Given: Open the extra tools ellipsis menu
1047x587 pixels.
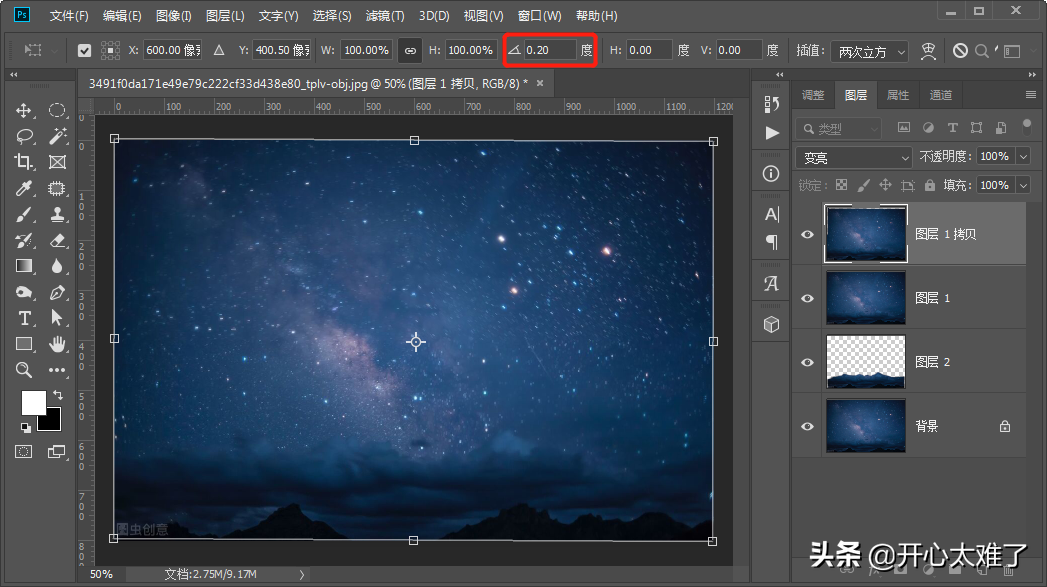Looking at the screenshot, I should point(57,370).
